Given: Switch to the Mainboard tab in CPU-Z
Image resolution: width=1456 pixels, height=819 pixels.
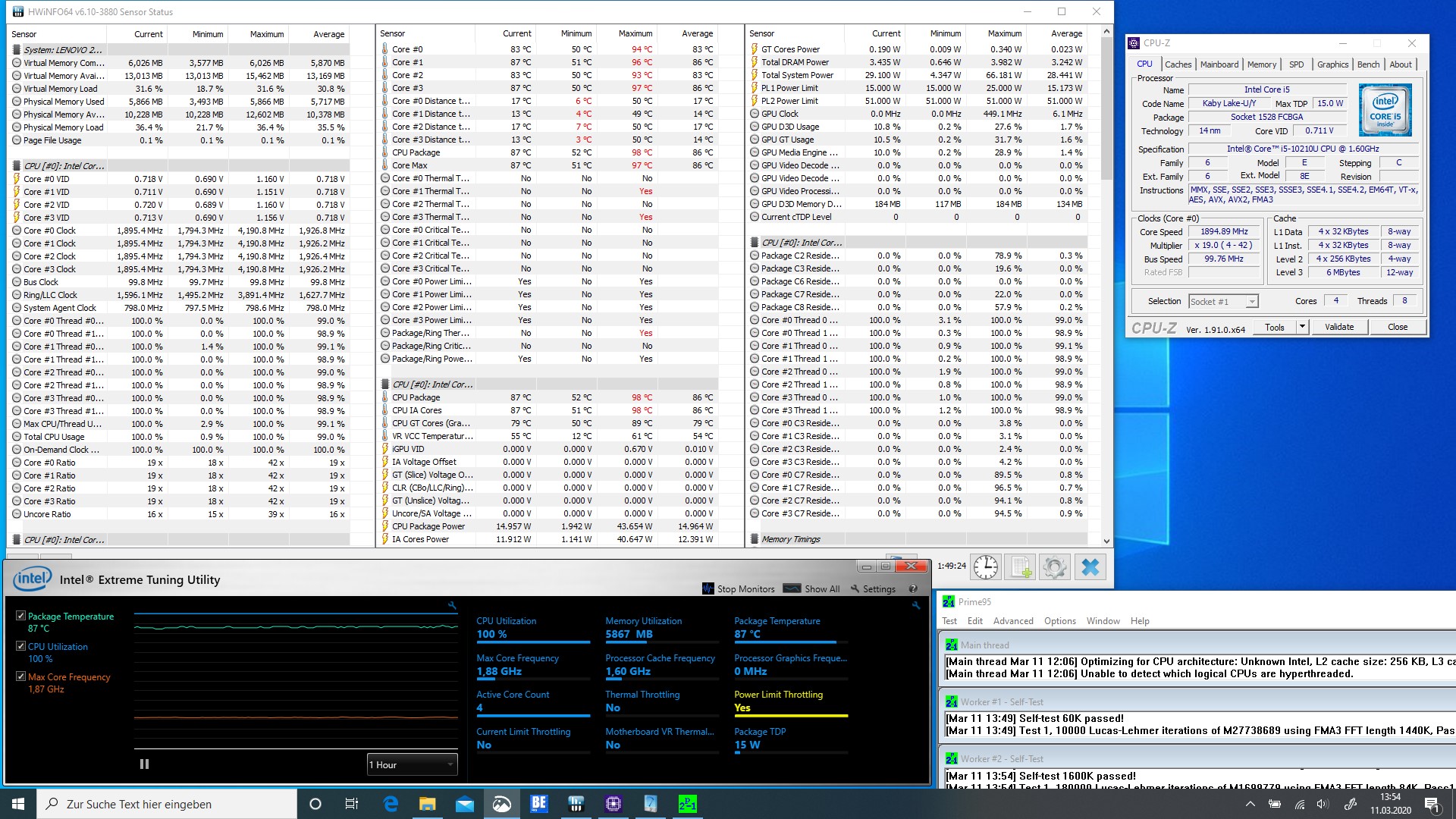Looking at the screenshot, I should click(x=1219, y=64).
